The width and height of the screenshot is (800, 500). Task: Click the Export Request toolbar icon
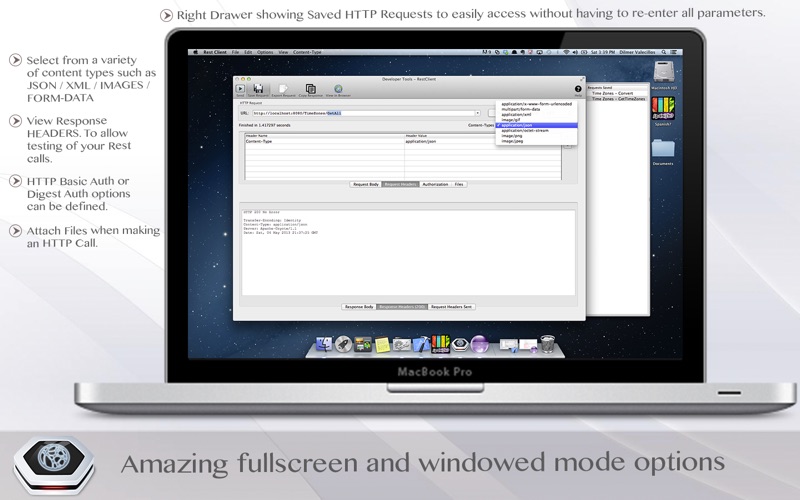[283, 89]
